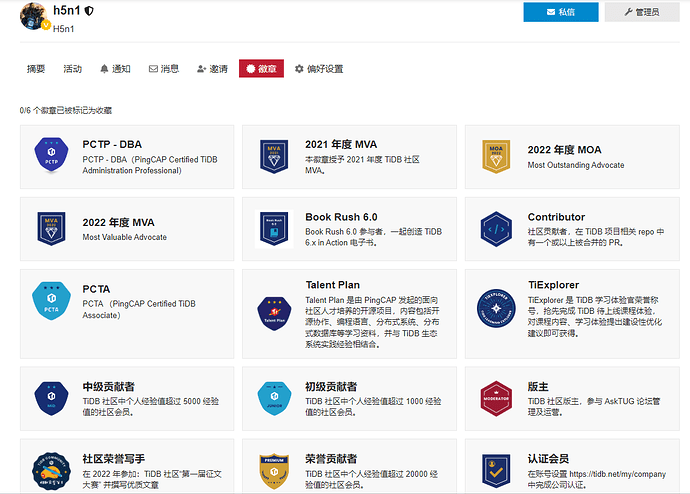Click the 认证会员 checkmark badge icon
The width and height of the screenshot is (690, 494).
(x=496, y=471)
